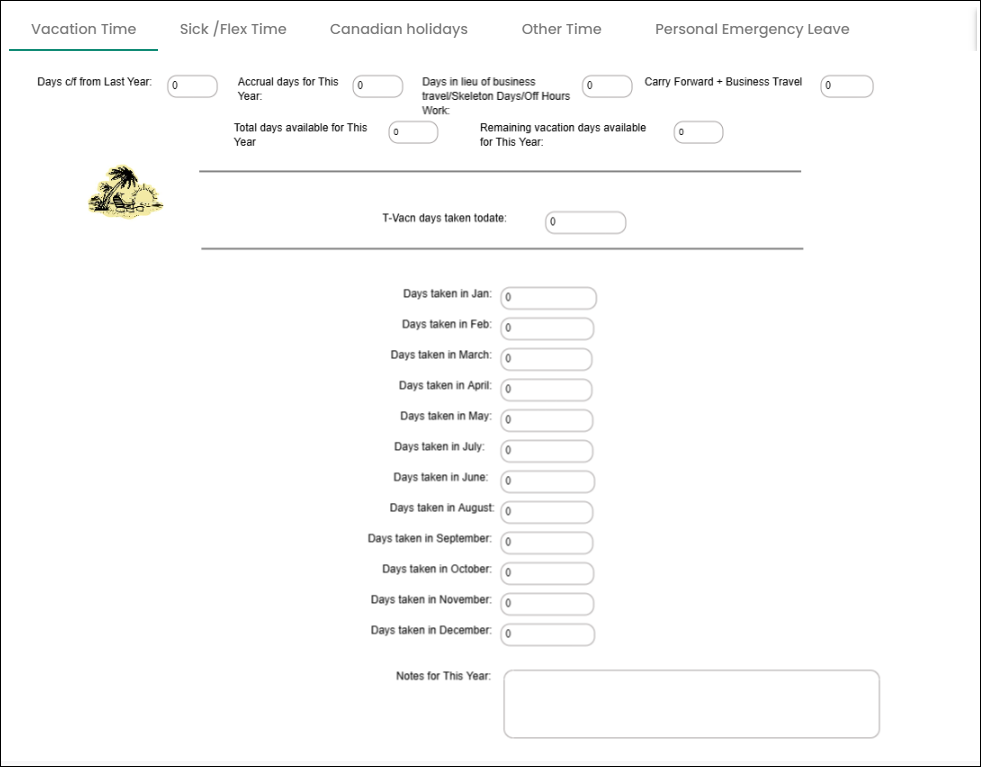Go to the Other Time tab
Screen dimensions: 981x767
coord(561,29)
